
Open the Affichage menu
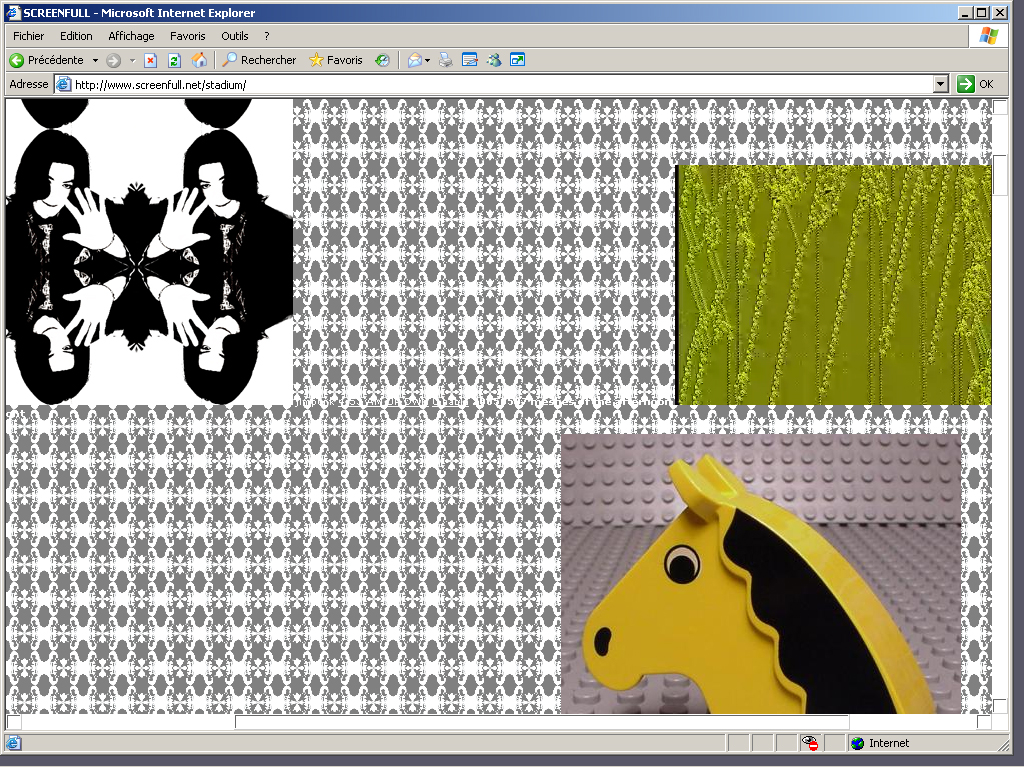(131, 36)
